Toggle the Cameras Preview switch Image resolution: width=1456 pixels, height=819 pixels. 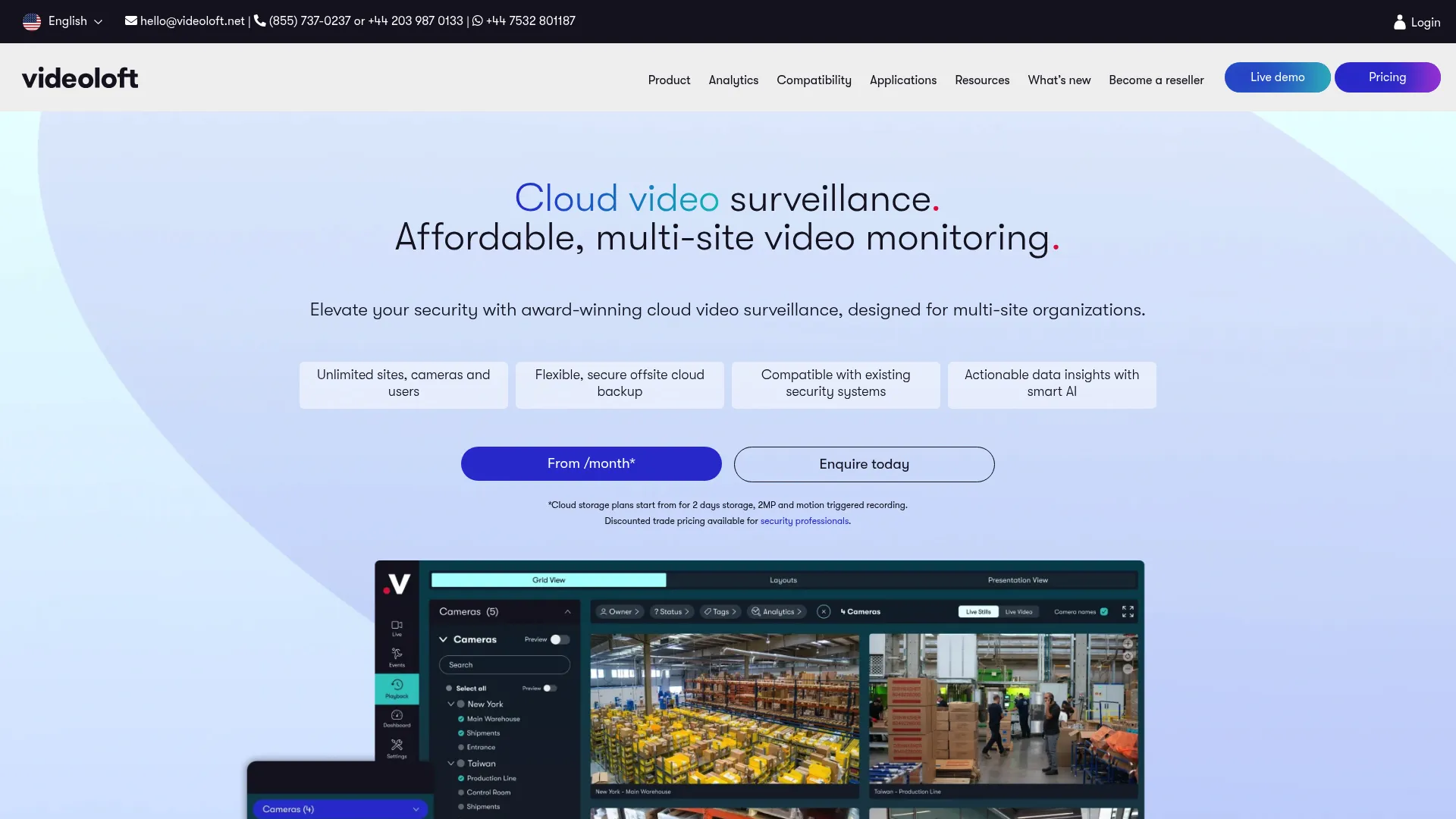[560, 639]
